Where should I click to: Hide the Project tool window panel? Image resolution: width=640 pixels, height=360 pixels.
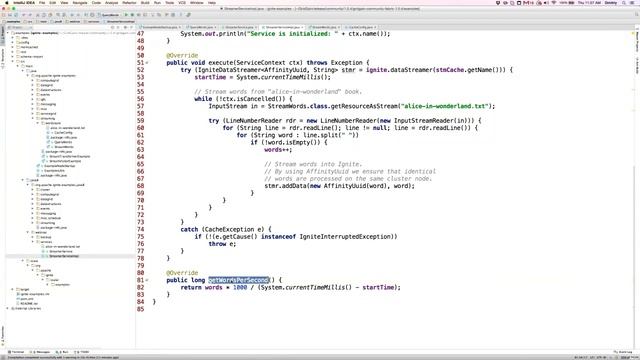[131, 27]
